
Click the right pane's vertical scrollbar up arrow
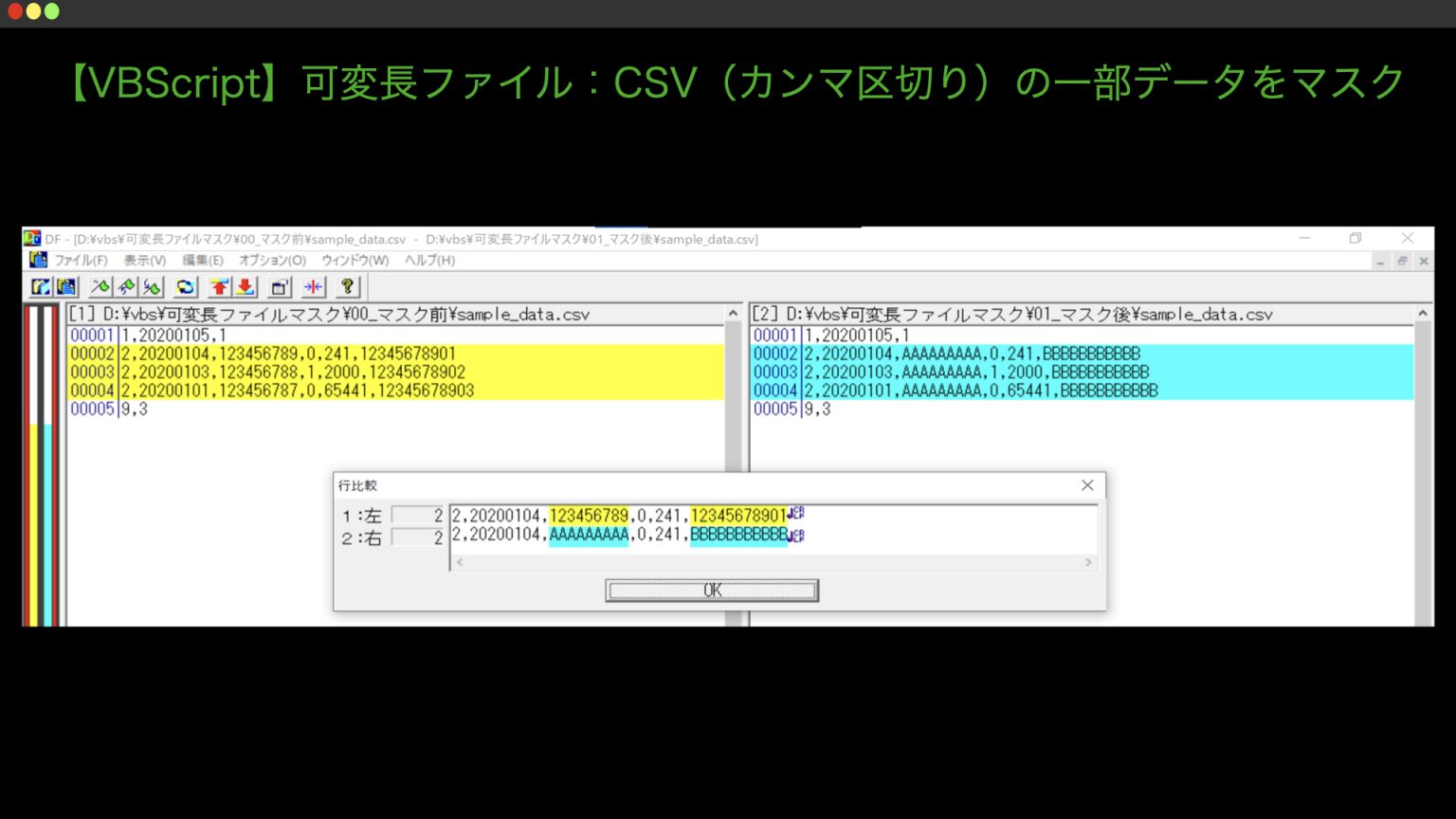tap(1422, 312)
